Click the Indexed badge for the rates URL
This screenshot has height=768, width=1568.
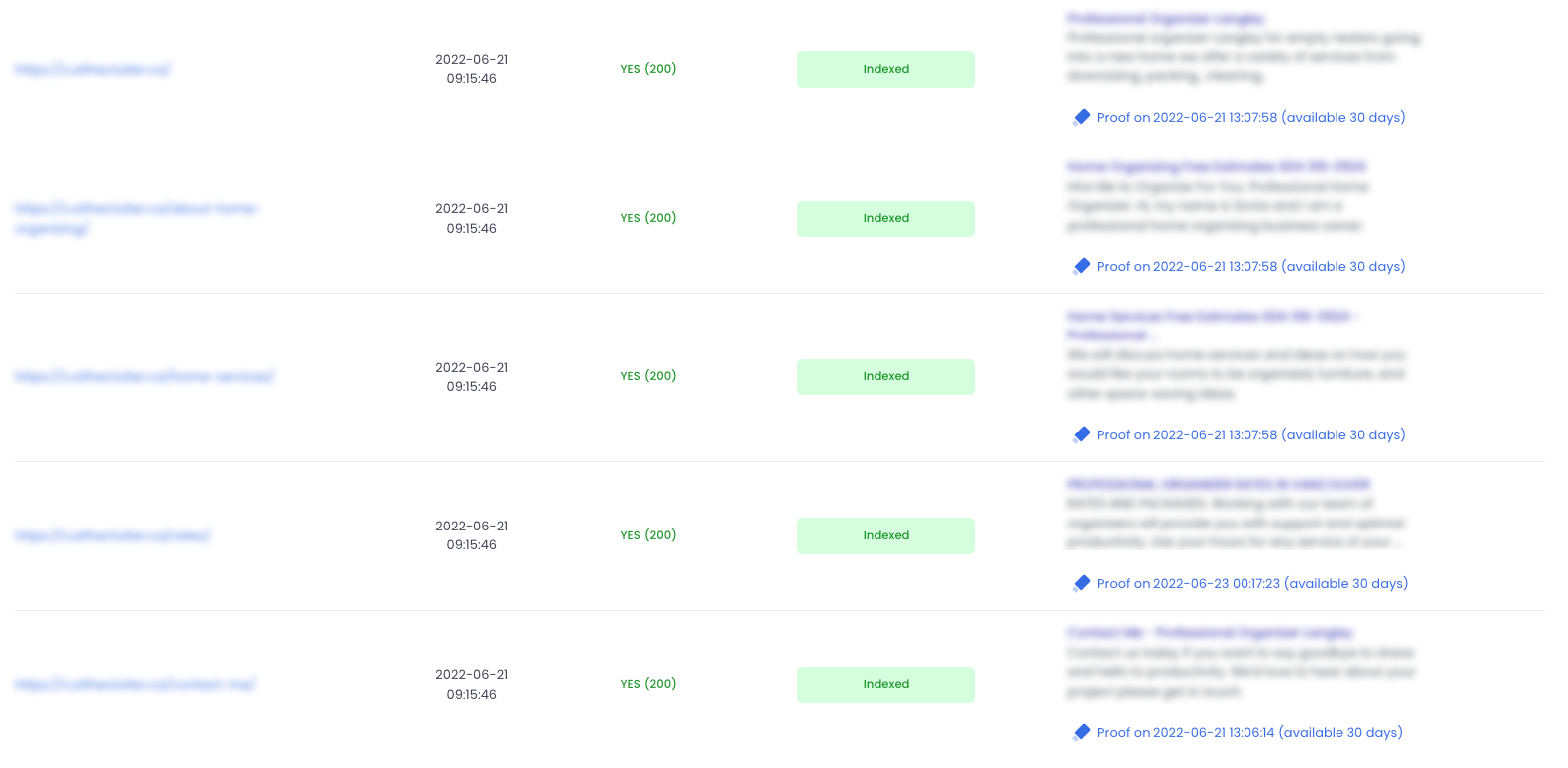[x=886, y=536]
